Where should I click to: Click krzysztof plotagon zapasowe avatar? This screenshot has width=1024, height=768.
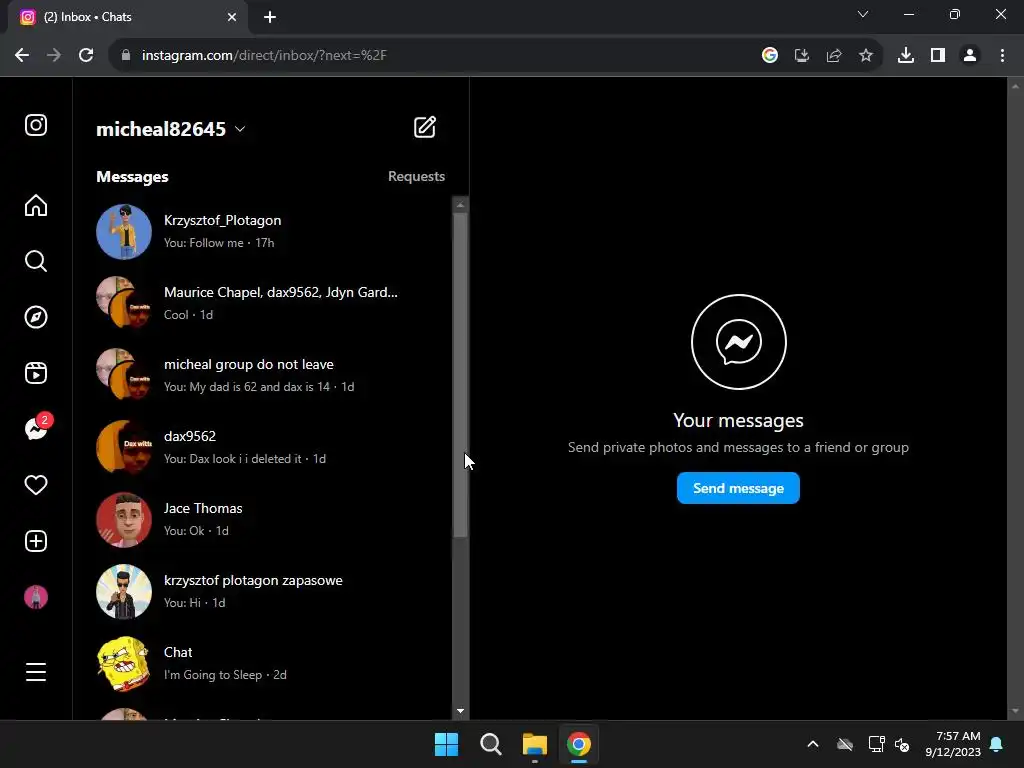pos(124,592)
